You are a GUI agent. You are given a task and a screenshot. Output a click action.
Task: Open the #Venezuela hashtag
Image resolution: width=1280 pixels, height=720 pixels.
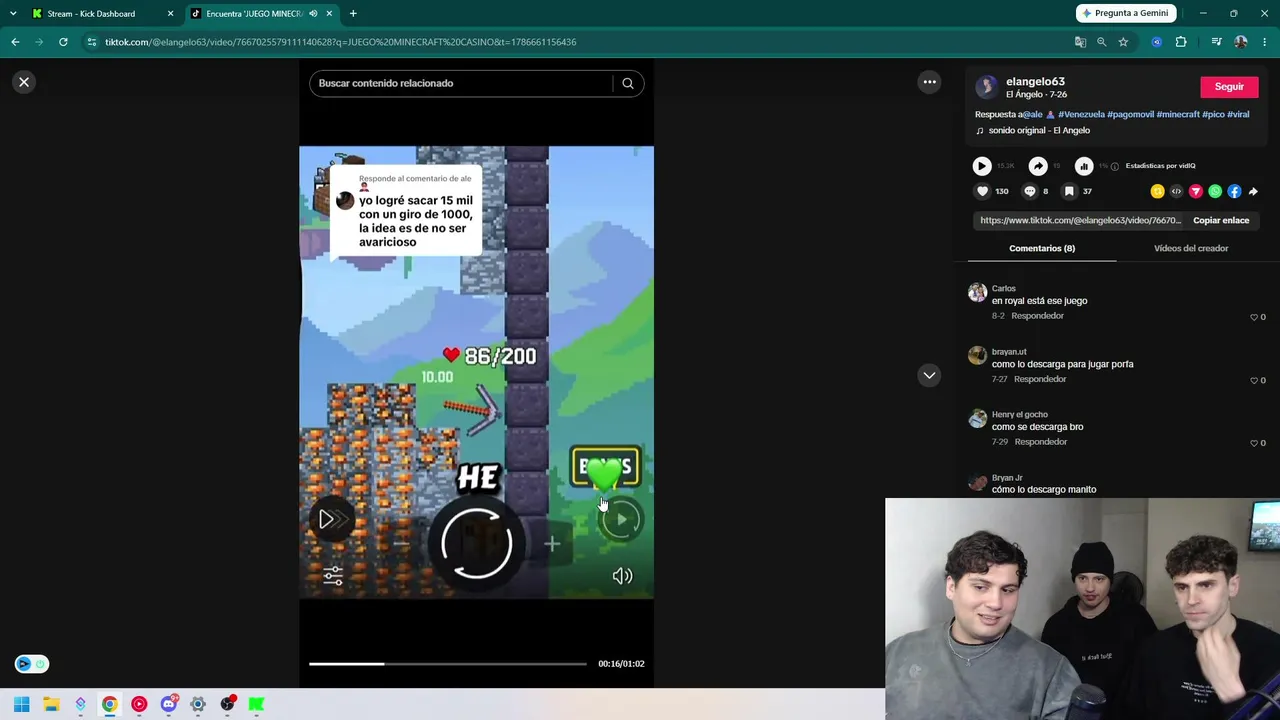(1081, 115)
